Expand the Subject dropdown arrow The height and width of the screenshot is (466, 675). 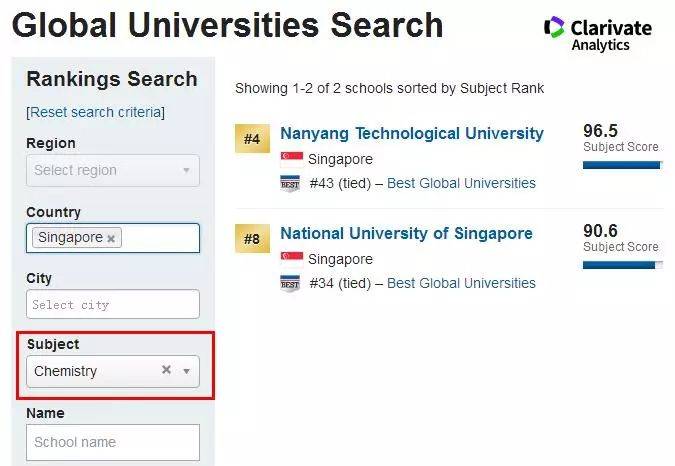click(x=186, y=371)
